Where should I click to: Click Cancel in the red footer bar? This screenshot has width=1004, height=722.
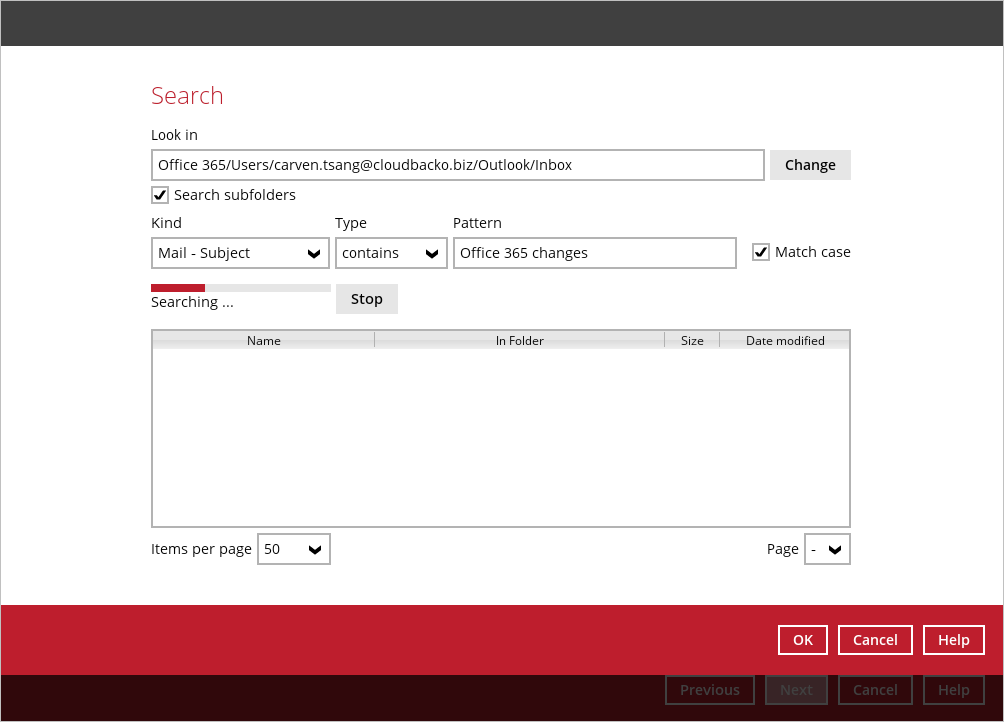click(875, 640)
